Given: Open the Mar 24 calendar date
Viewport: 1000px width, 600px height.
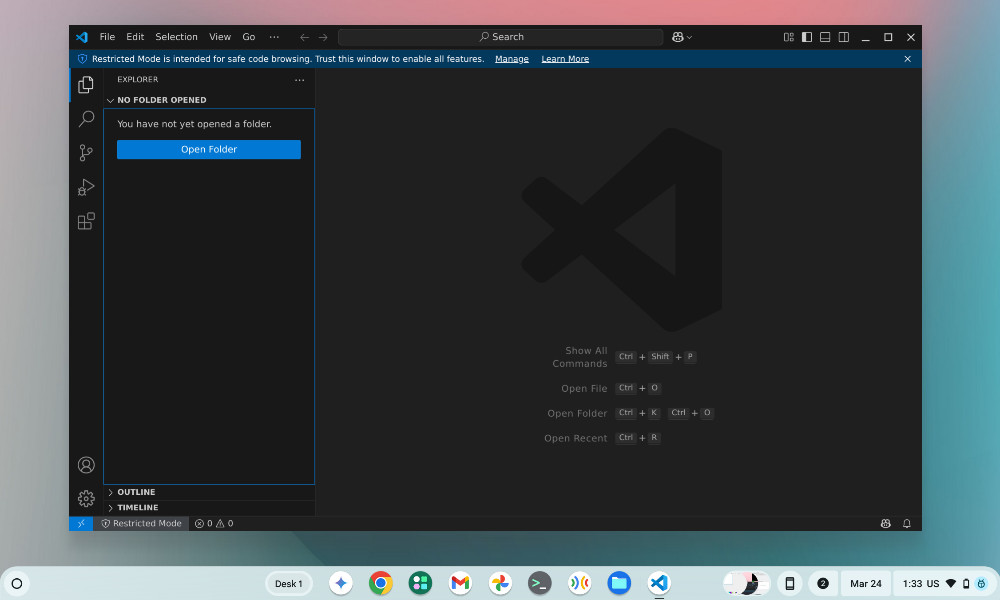Looking at the screenshot, I should coord(865,583).
